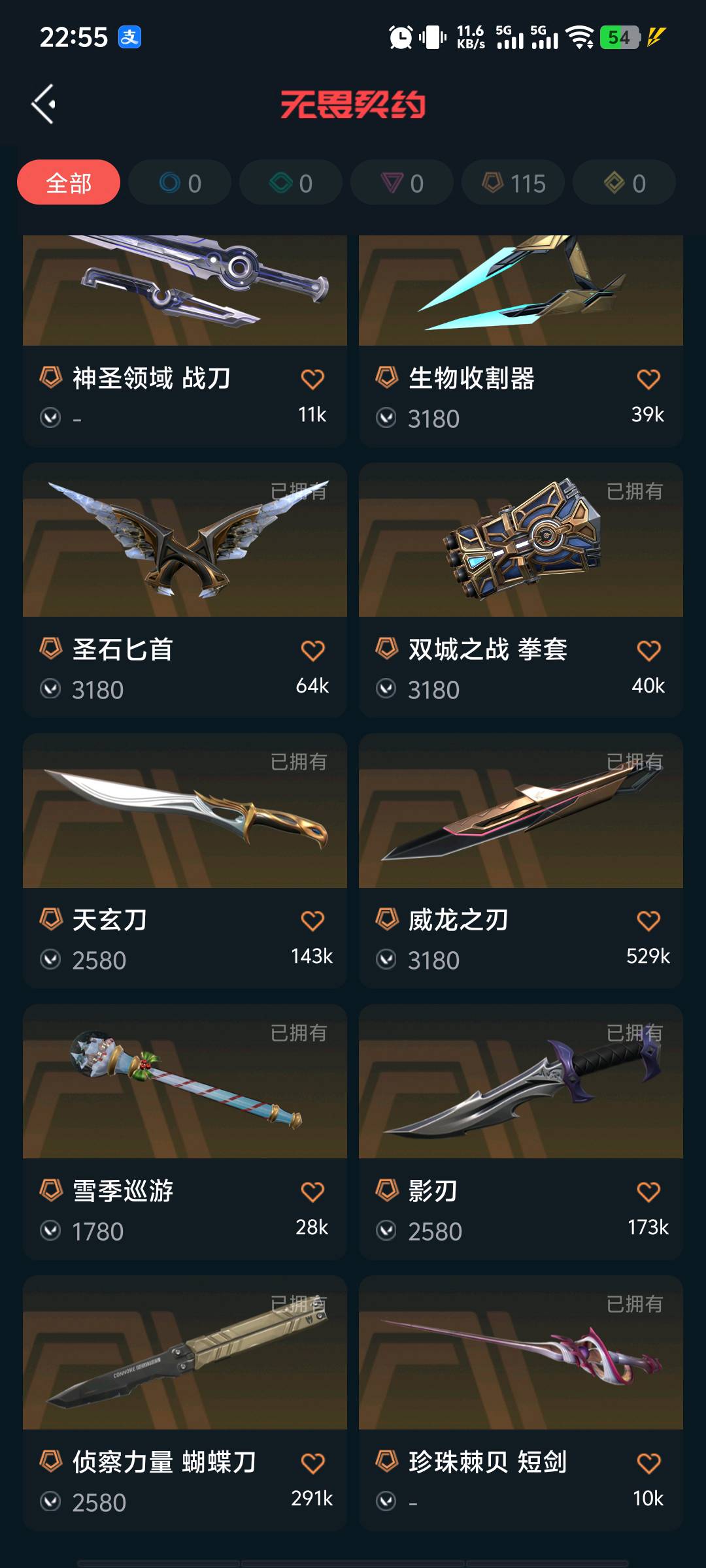706x1568 pixels.
Task: Open the 雪季巡游 wand thumbnail
Action: (x=185, y=1082)
